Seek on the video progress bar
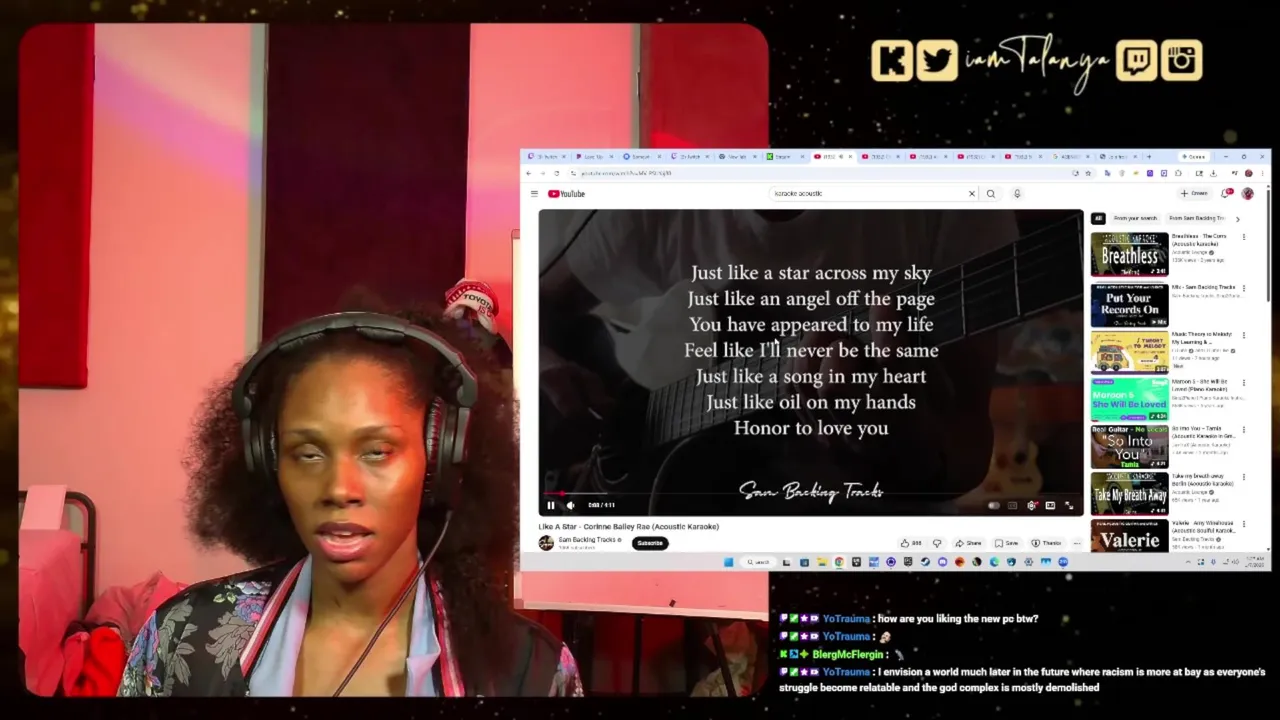Image resolution: width=1280 pixels, height=720 pixels. [x=810, y=494]
